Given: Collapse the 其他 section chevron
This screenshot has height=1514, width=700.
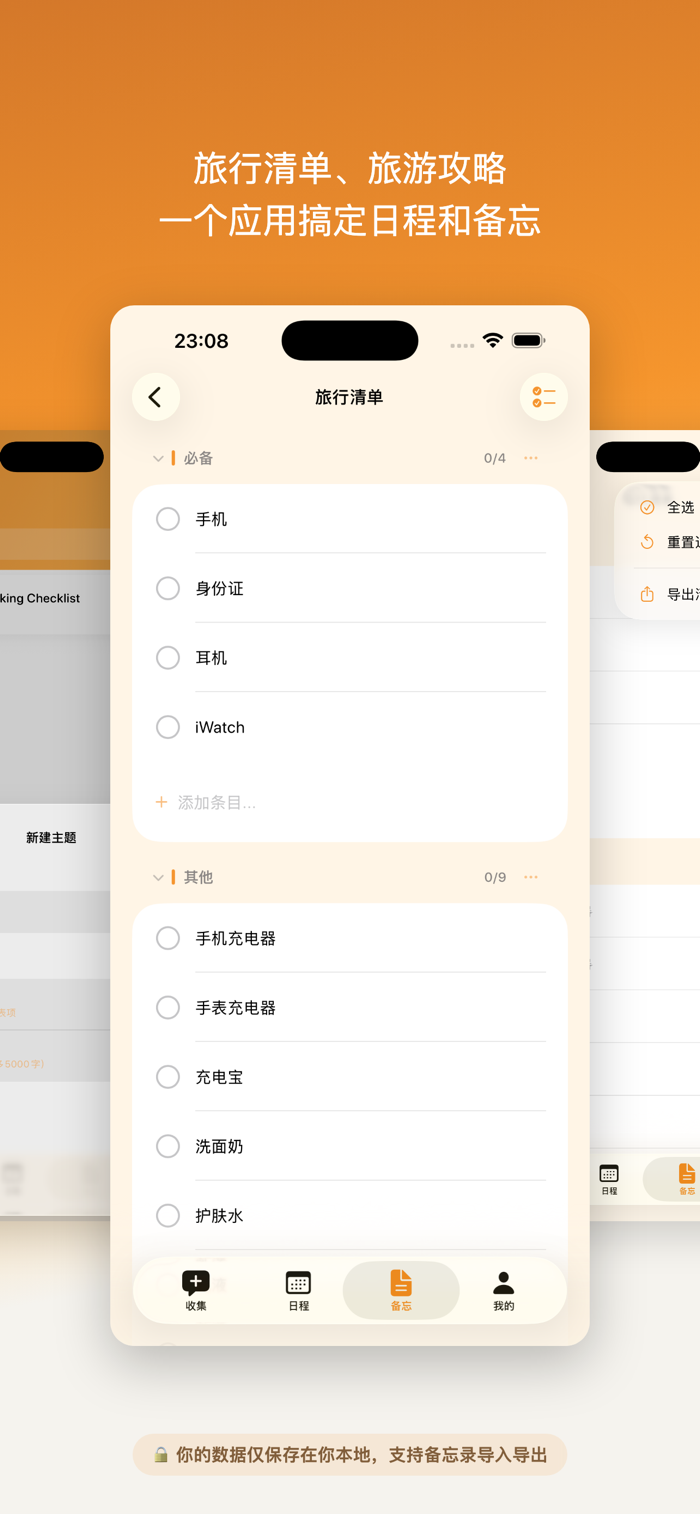Looking at the screenshot, I should tap(158, 878).
